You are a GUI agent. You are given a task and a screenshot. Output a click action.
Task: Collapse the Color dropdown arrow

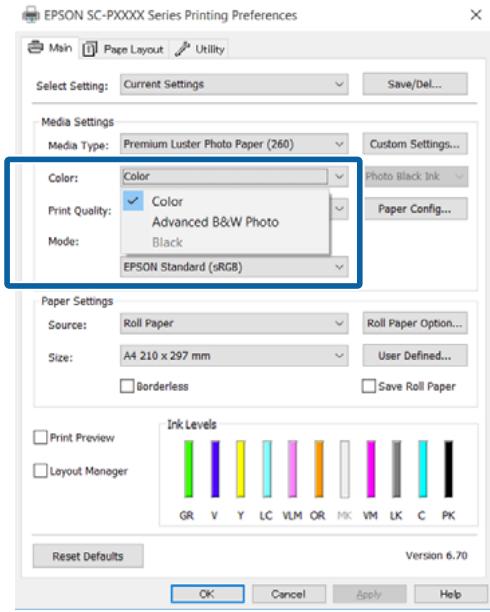[x=339, y=176]
